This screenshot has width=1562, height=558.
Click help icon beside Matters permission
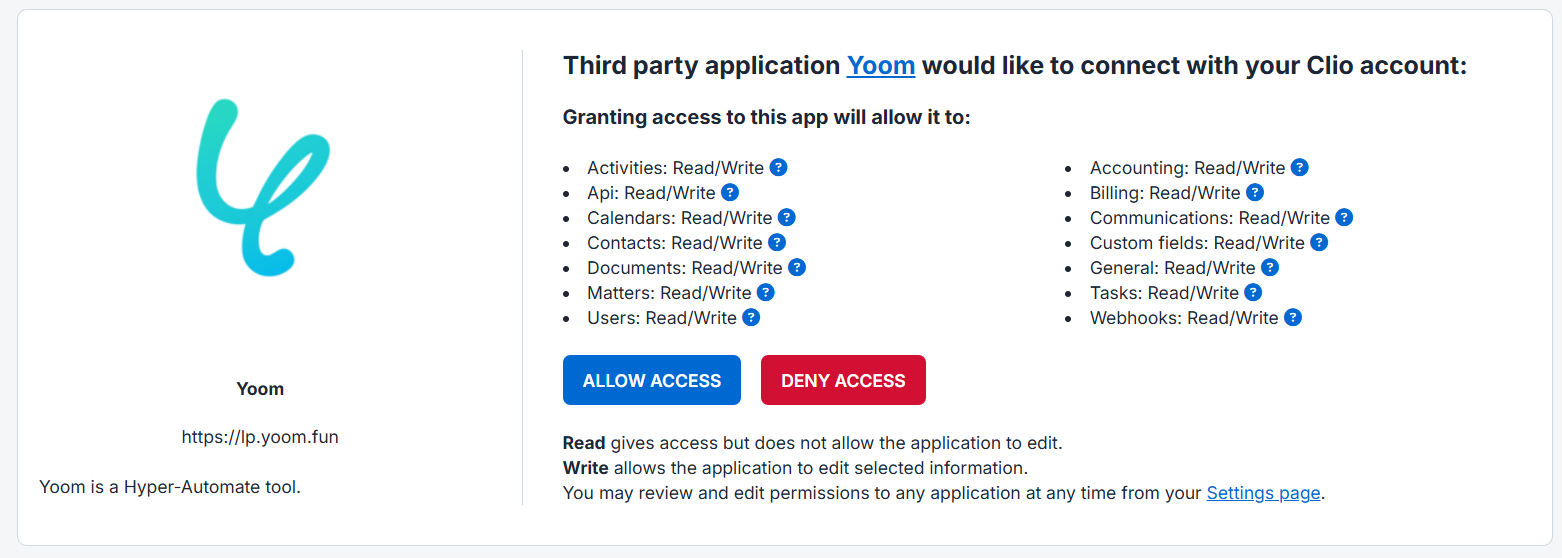(766, 292)
